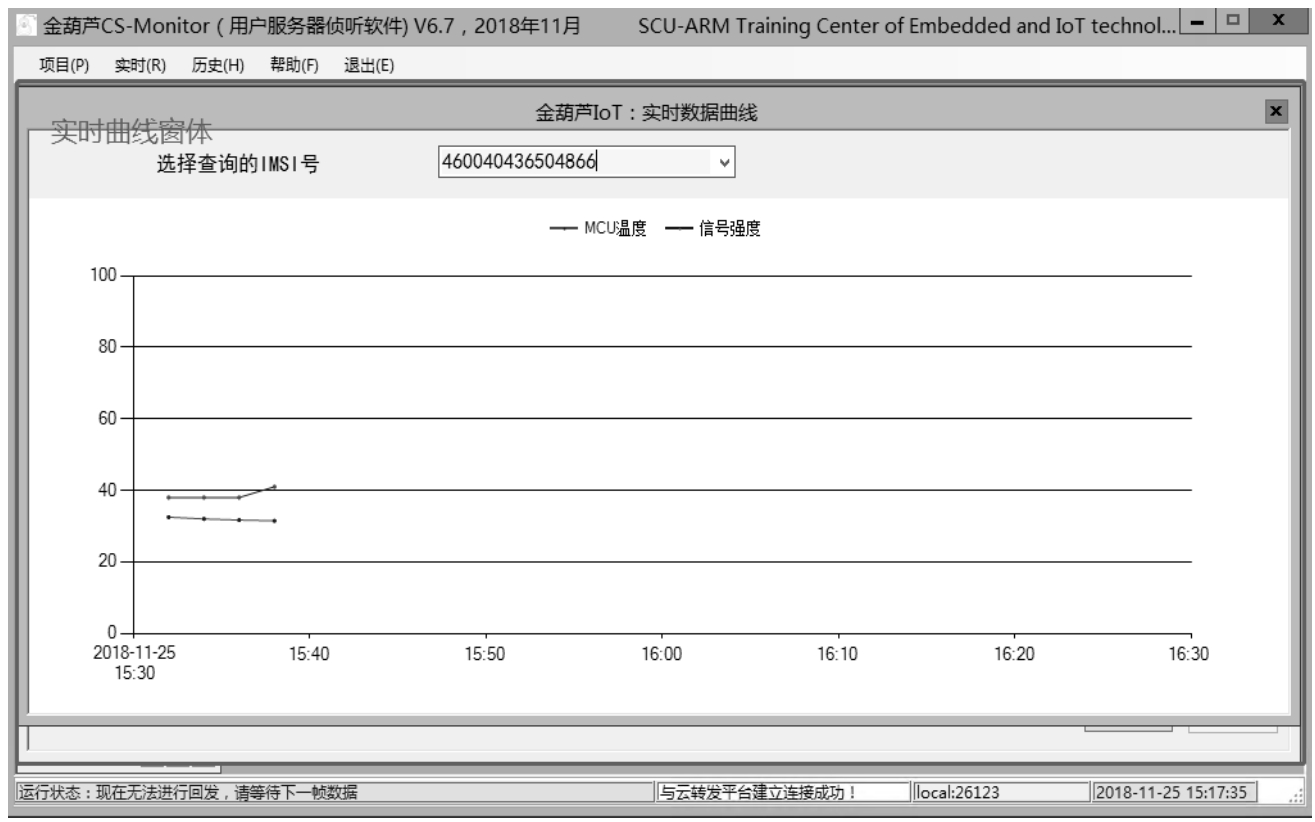Open the 实时(R) menu
This screenshot has width=1315, height=822.
[x=140, y=66]
